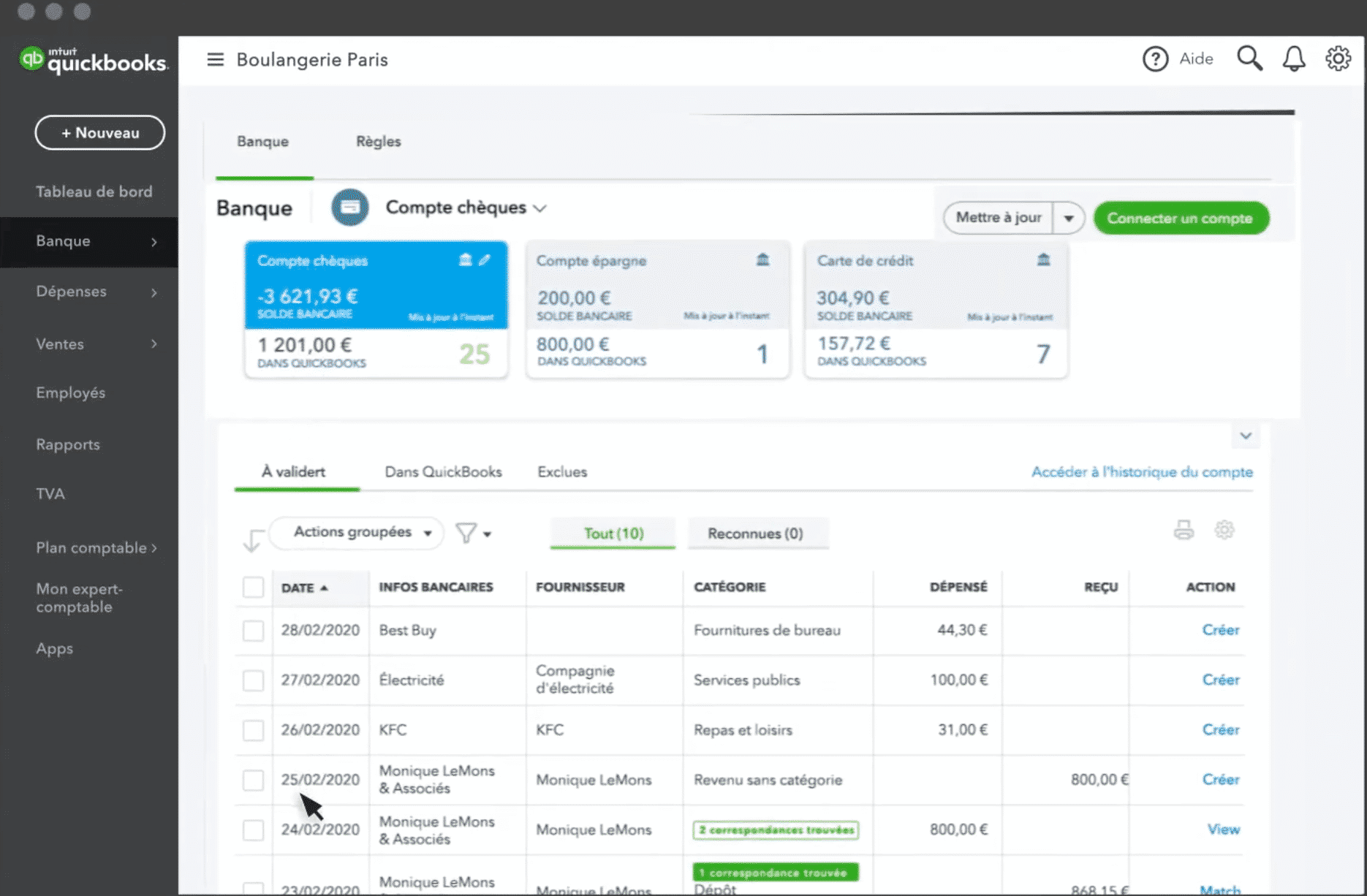The width and height of the screenshot is (1367, 896).
Task: Open the notifications bell icon
Action: coord(1293,58)
